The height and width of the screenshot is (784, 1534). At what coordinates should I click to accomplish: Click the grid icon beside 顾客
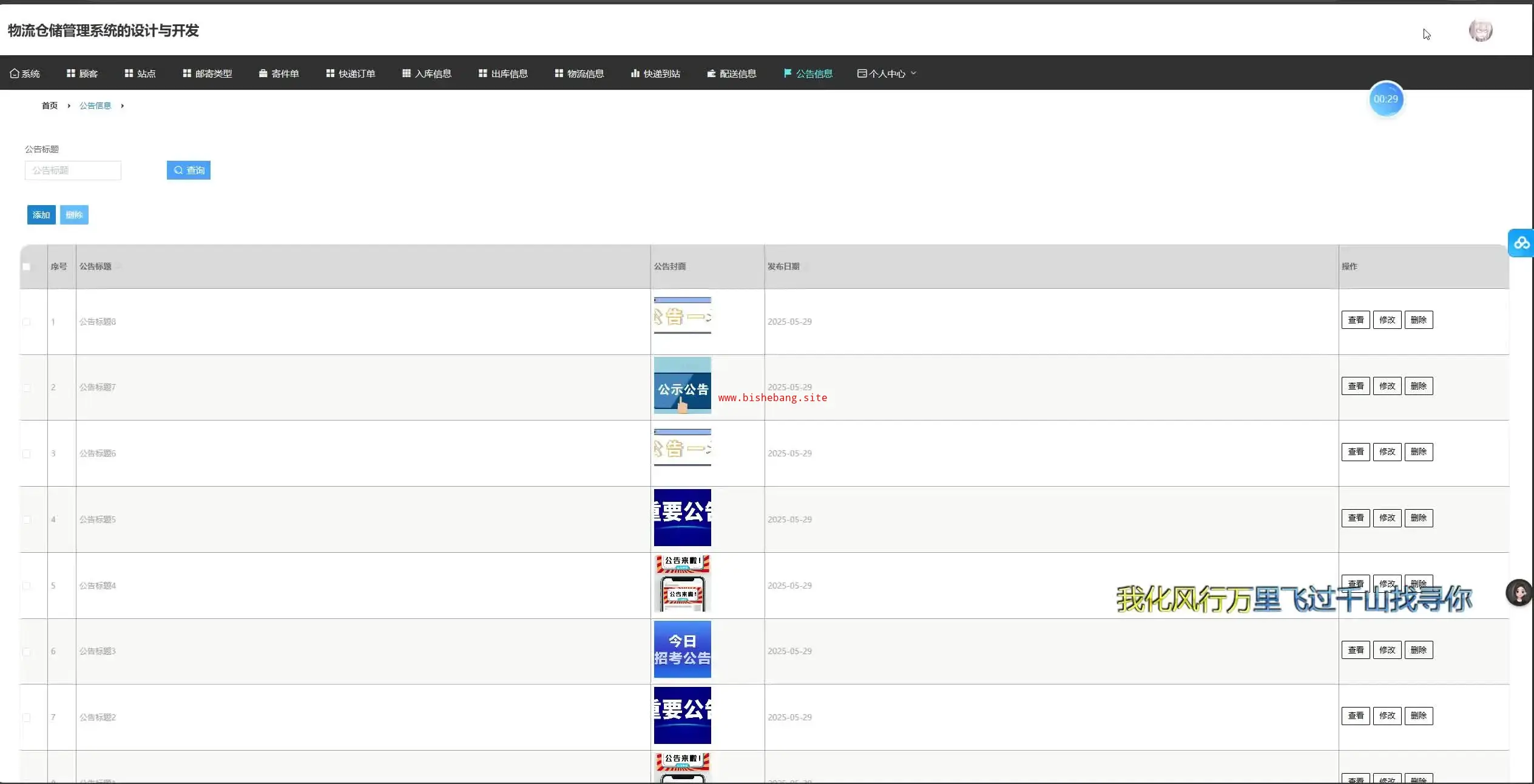click(71, 73)
